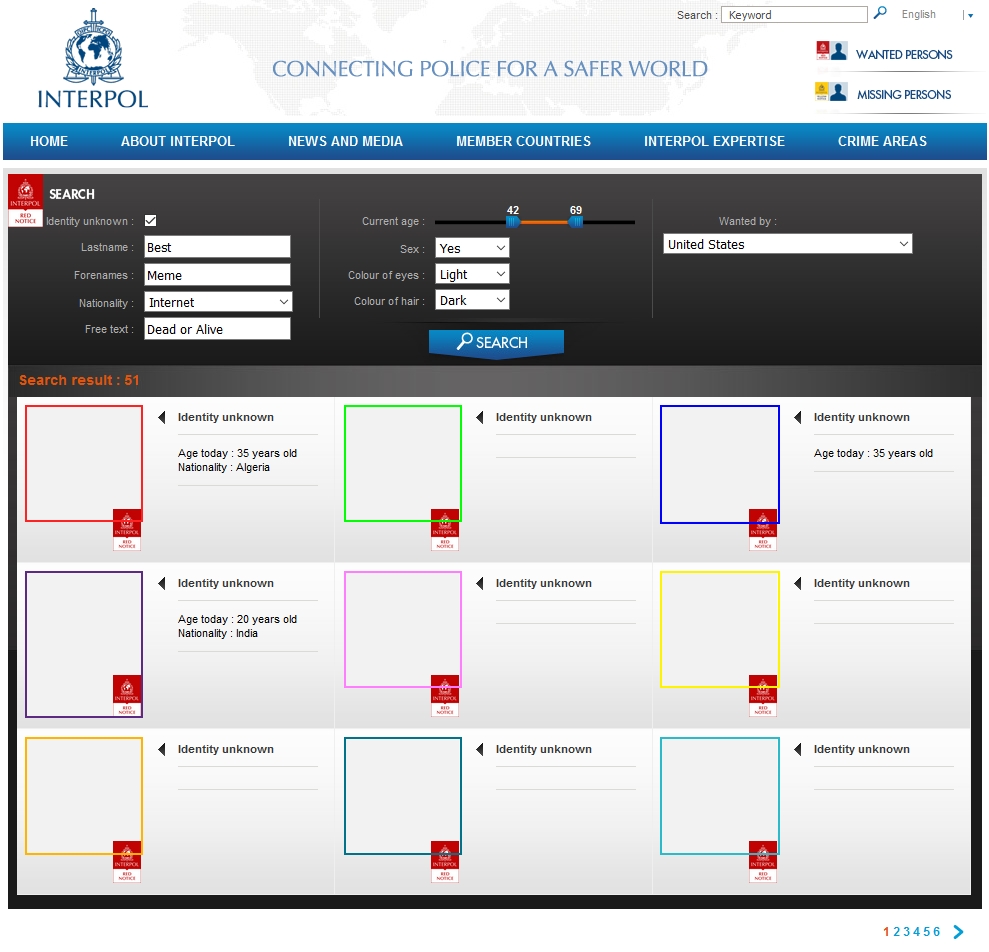
Task: Click red notice badge on light cyan-framed result
Action: click(x=763, y=861)
